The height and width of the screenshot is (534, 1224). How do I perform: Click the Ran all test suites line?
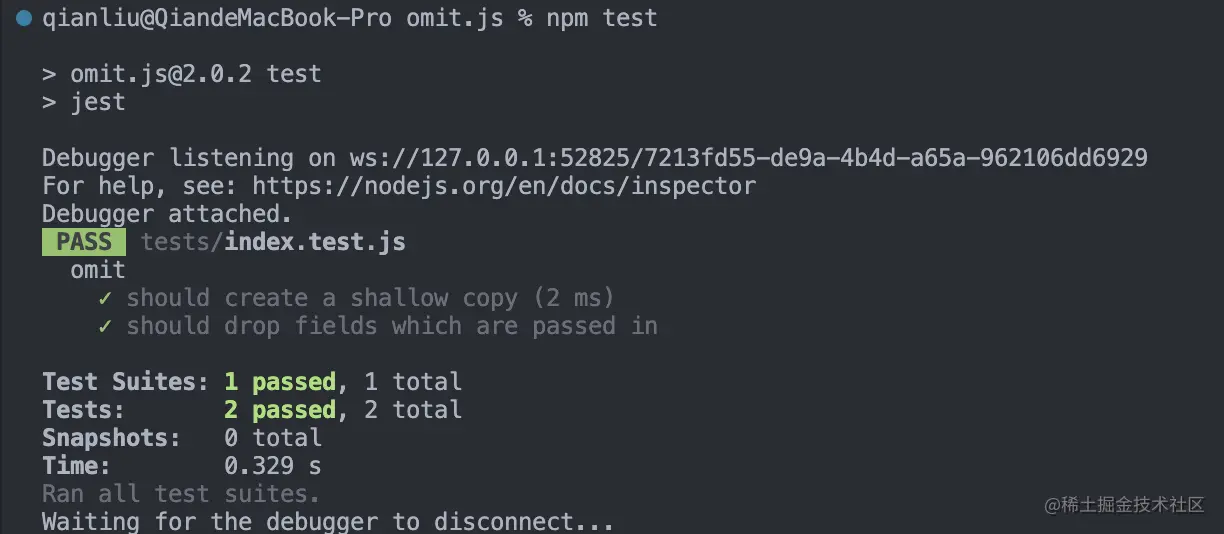point(181,493)
